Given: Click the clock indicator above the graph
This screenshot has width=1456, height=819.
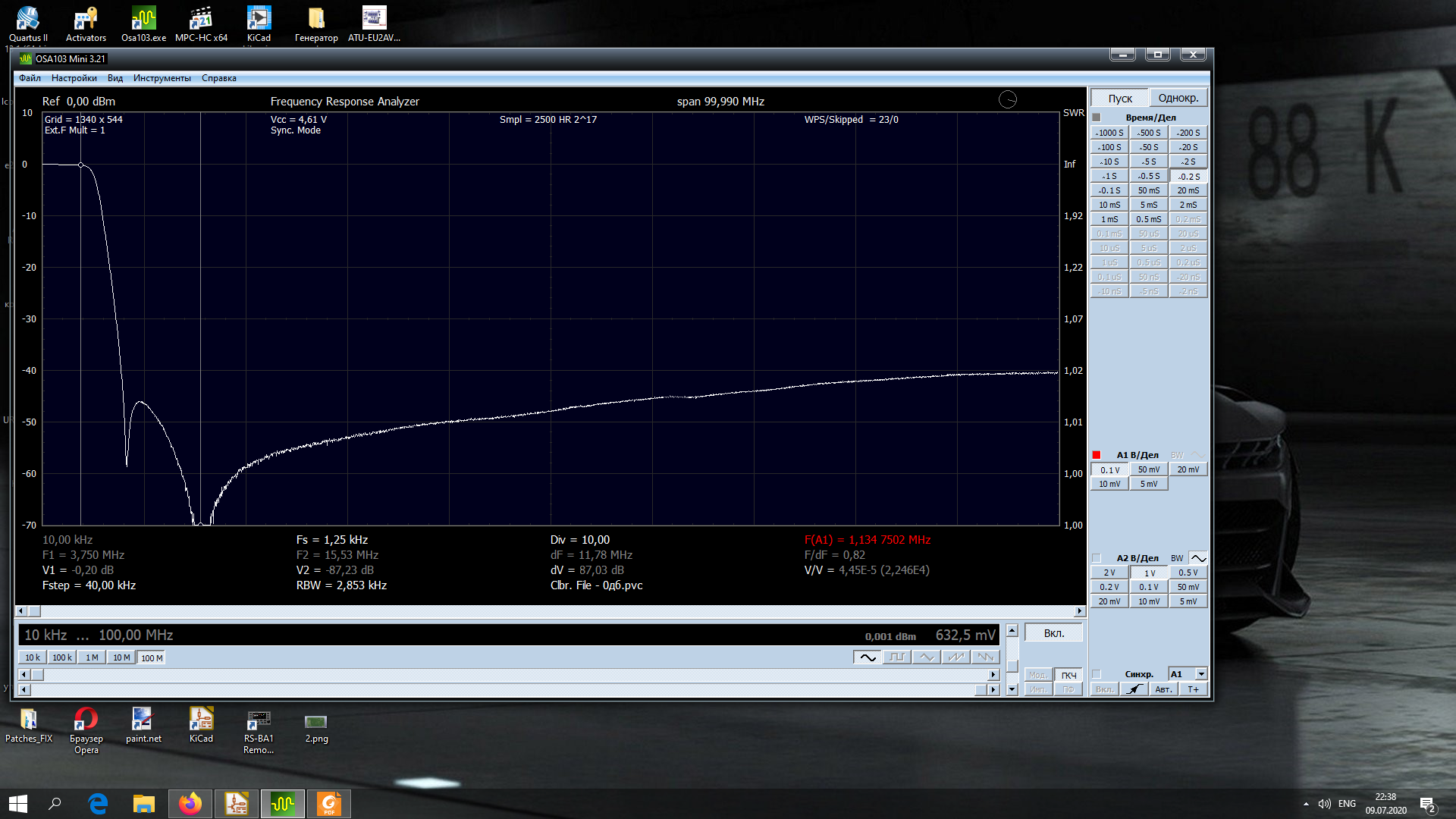Looking at the screenshot, I should tap(1007, 99).
